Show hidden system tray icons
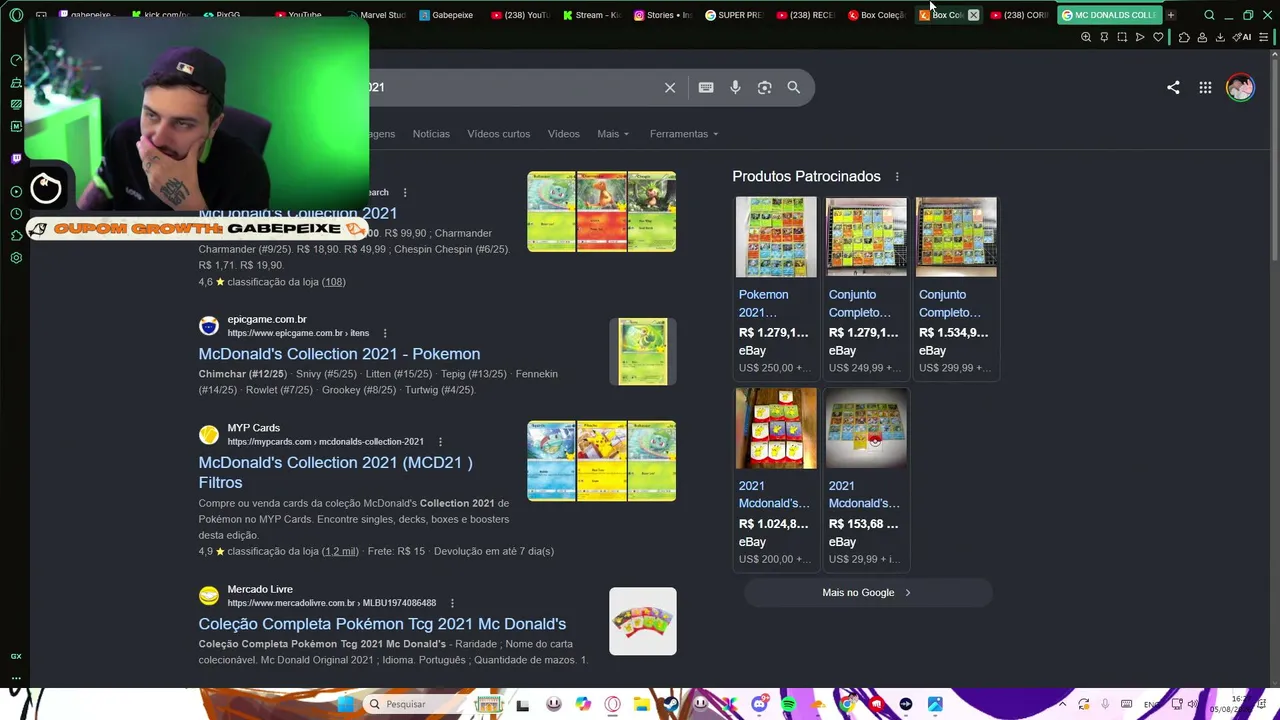Image resolution: width=1280 pixels, height=720 pixels. click(1062, 704)
